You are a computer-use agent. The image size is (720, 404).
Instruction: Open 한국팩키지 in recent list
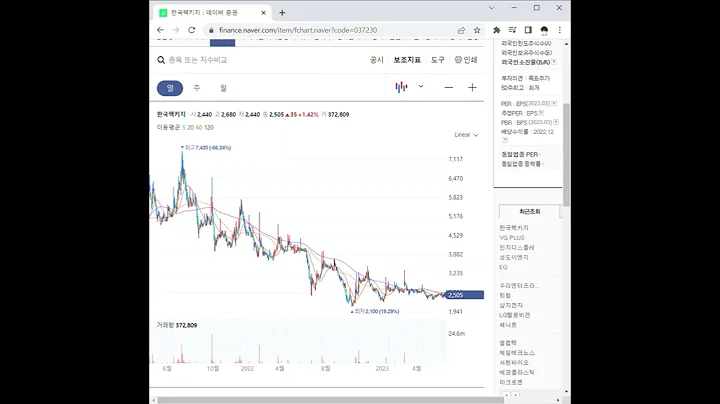[514, 228]
